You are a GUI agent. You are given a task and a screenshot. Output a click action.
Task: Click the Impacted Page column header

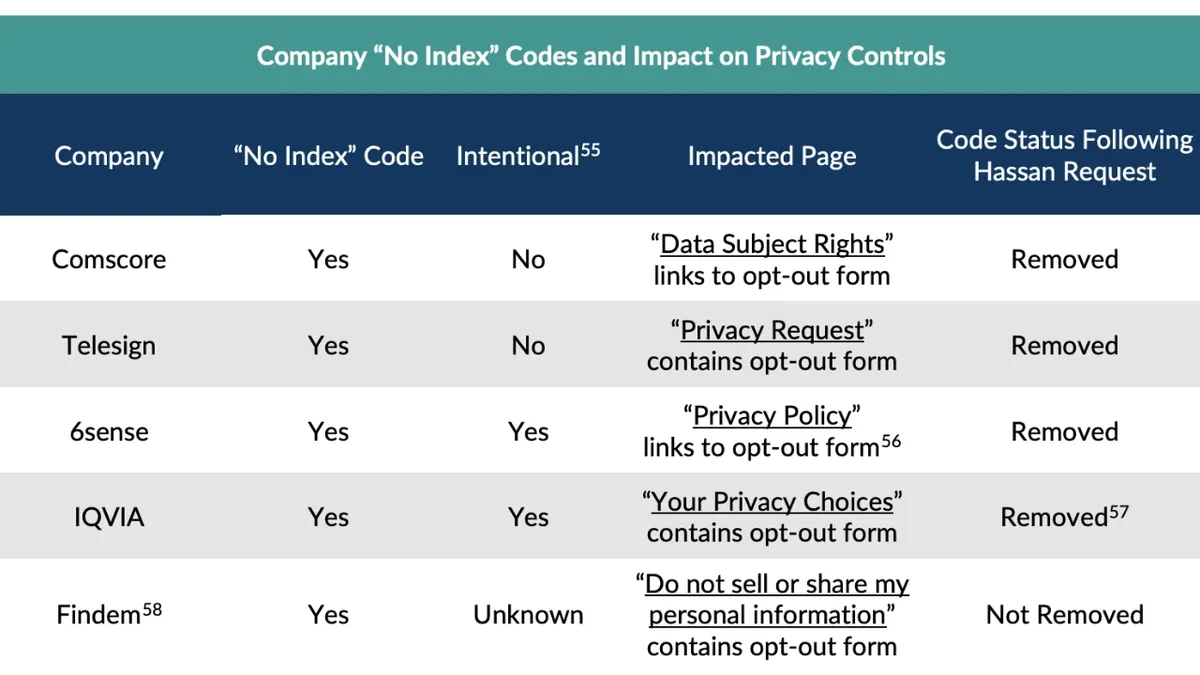(x=771, y=157)
